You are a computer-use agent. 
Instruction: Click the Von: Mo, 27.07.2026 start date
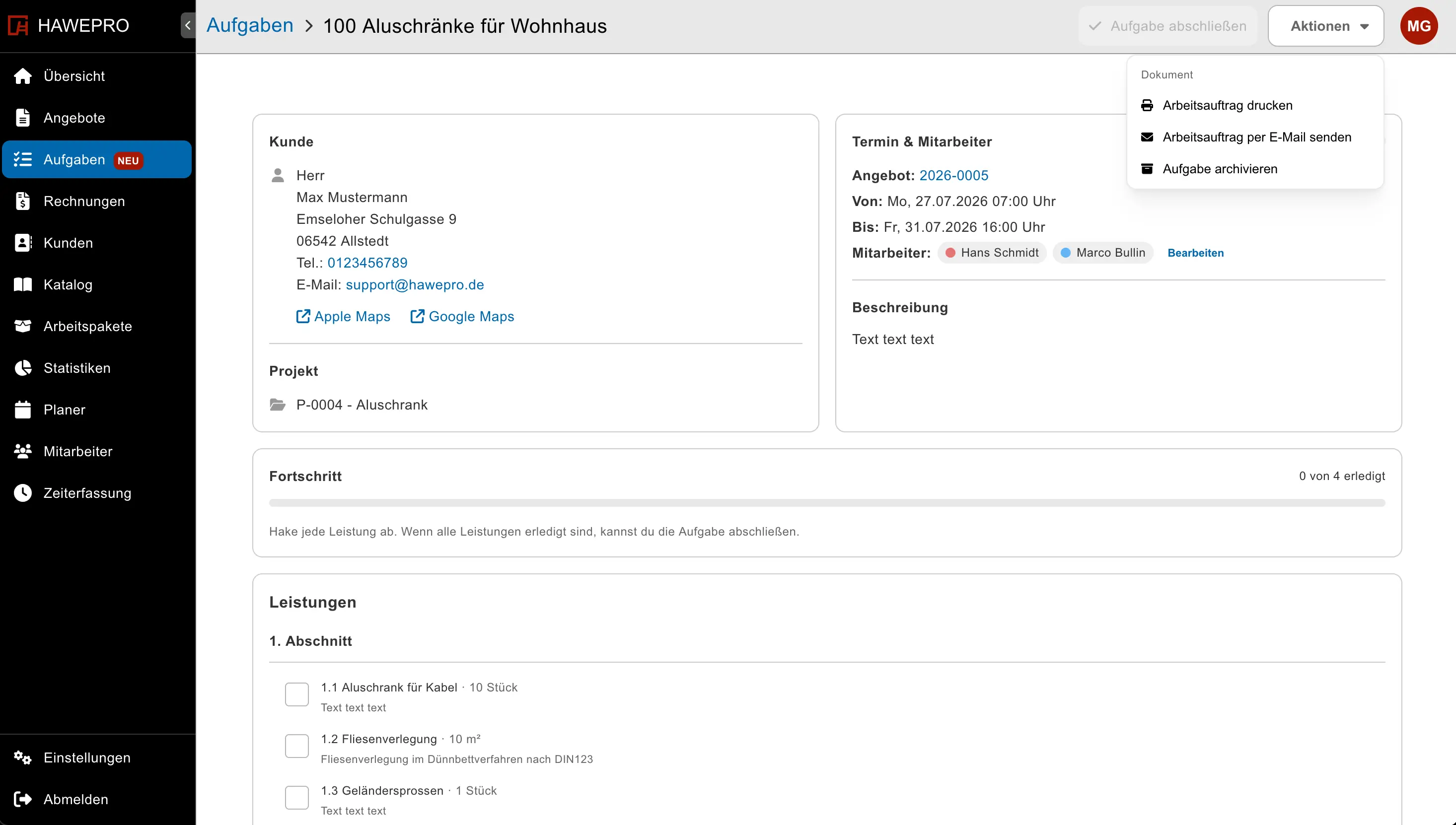(x=954, y=201)
